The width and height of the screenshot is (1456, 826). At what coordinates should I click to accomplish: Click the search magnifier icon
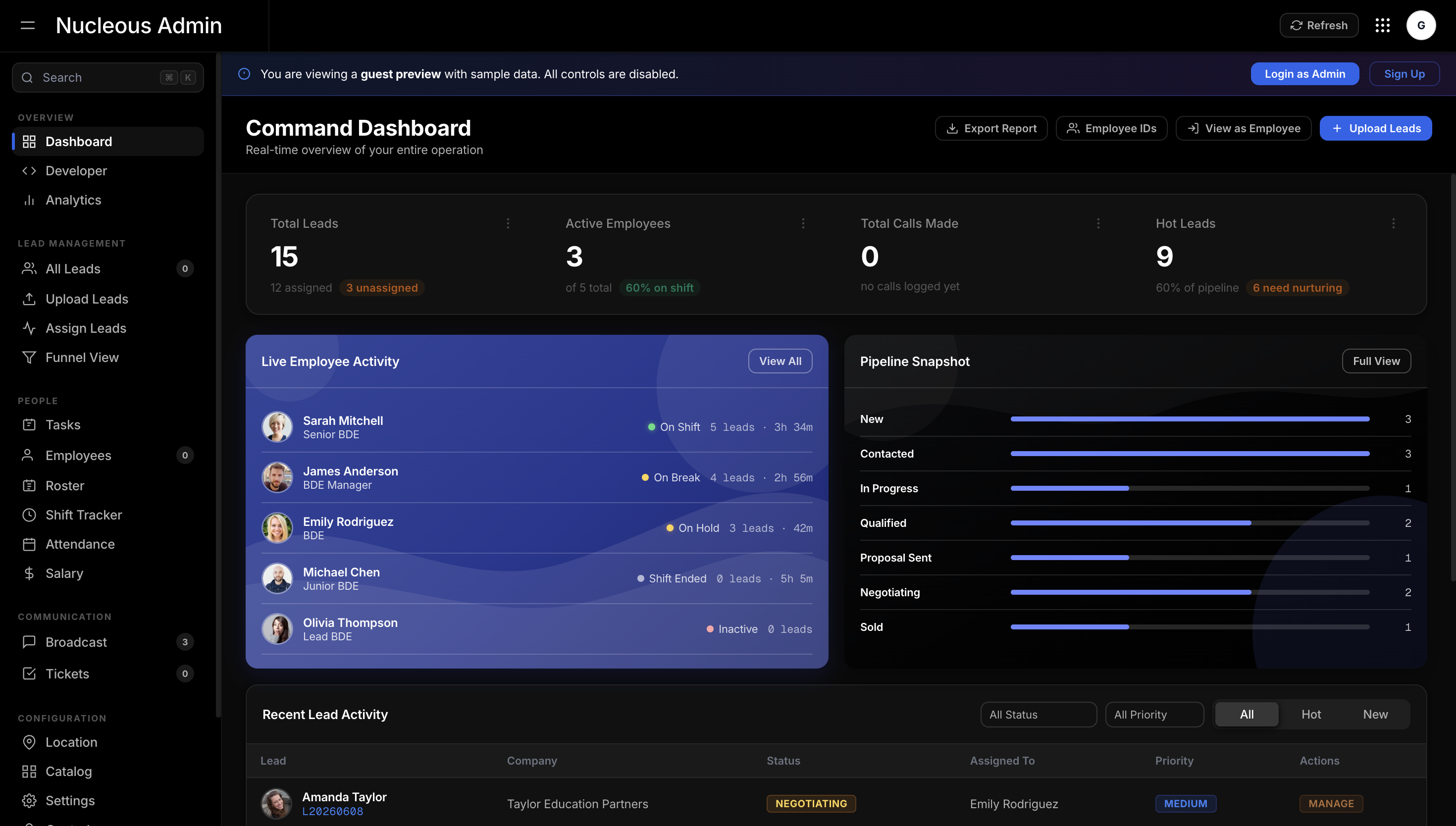pos(27,78)
